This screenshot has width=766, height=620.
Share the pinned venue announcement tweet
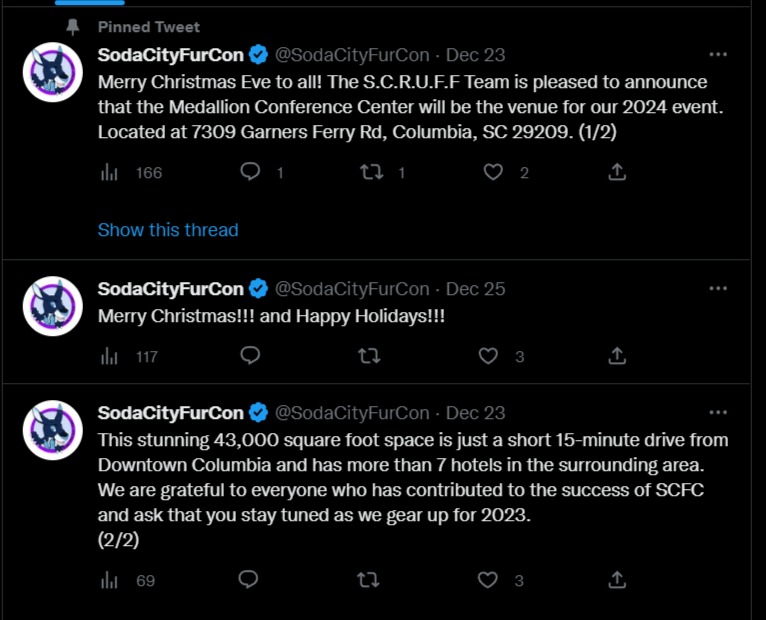[x=617, y=172]
